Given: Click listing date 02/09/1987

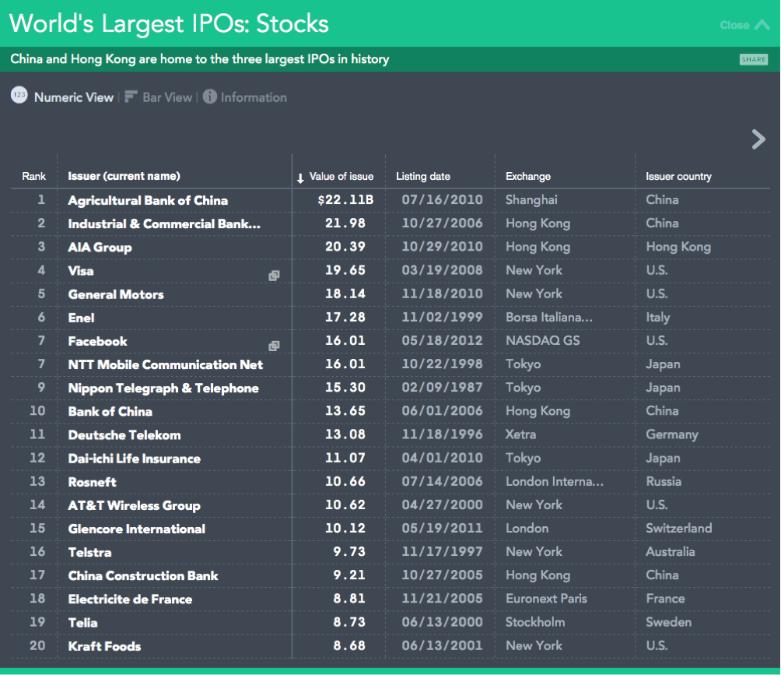Looking at the screenshot, I should click(442, 387).
